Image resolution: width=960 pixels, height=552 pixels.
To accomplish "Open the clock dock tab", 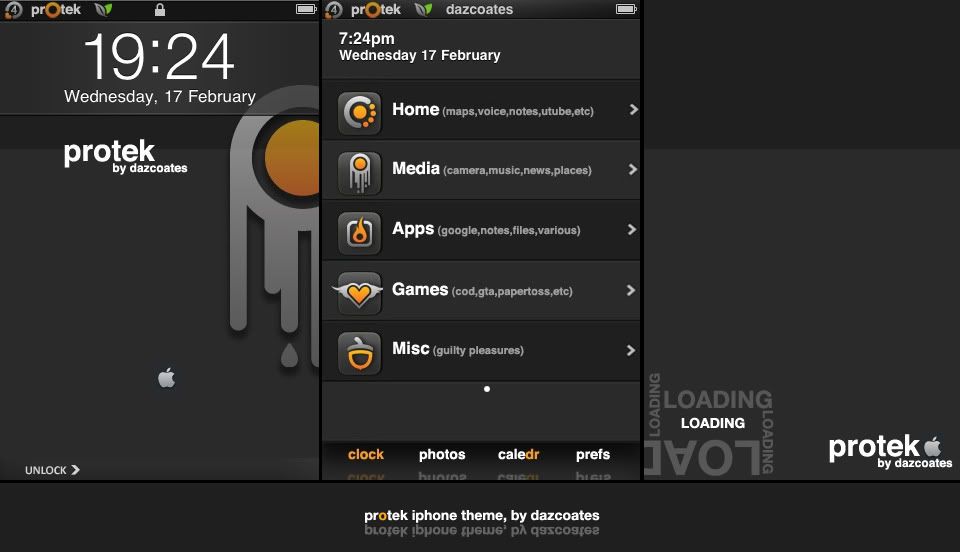I will pos(366,455).
